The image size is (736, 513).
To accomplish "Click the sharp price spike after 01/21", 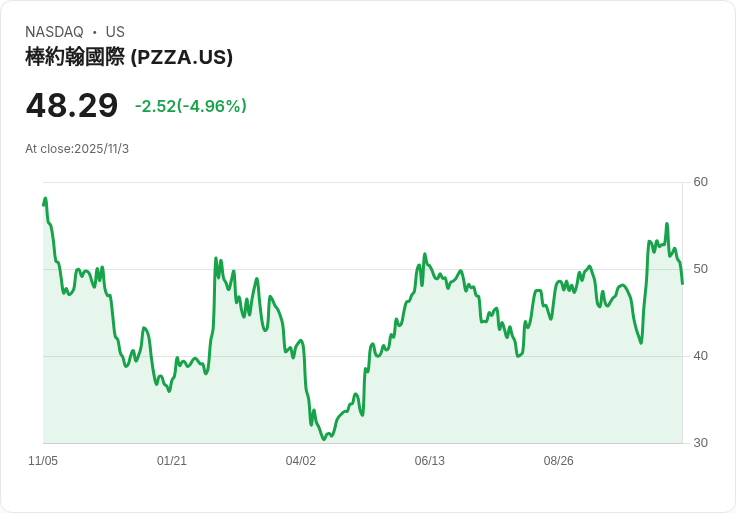I will point(216,258).
